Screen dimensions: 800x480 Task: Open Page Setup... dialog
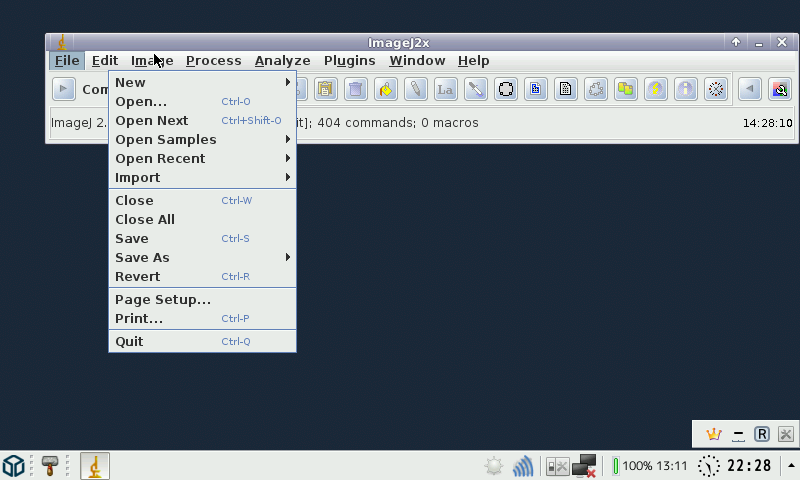point(203,299)
